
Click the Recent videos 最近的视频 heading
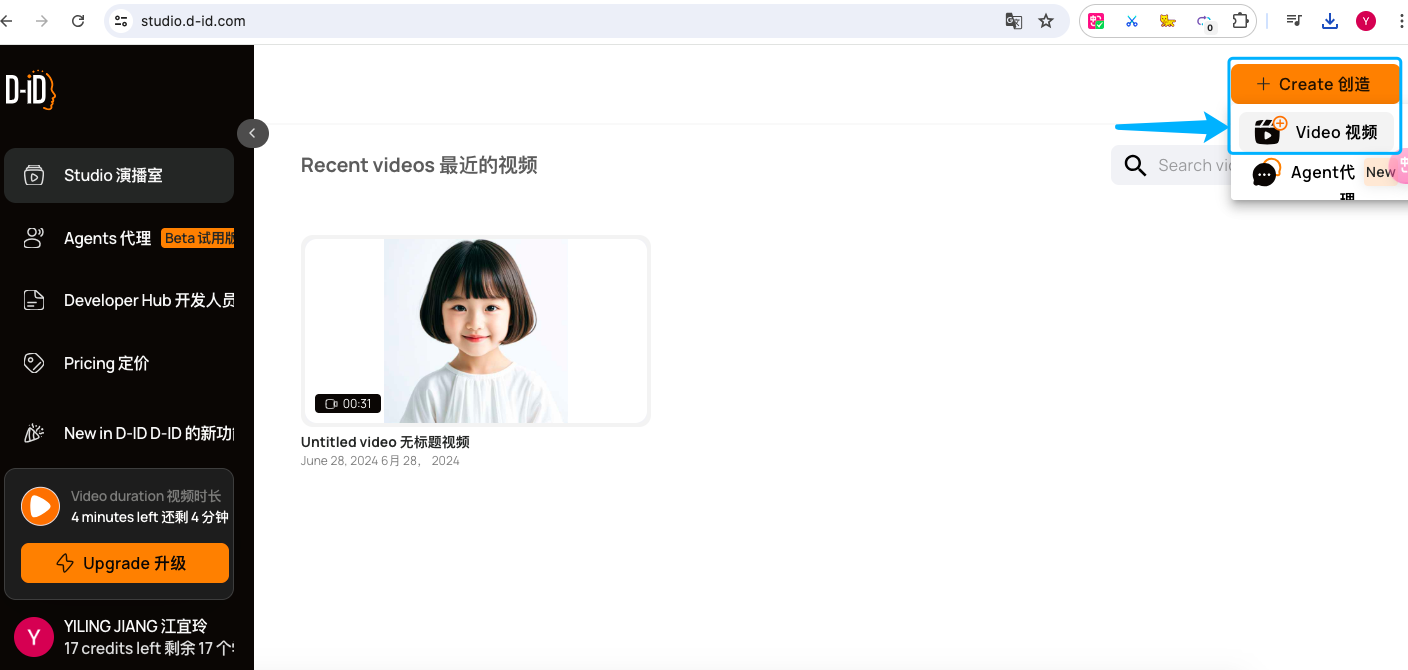[x=419, y=165]
